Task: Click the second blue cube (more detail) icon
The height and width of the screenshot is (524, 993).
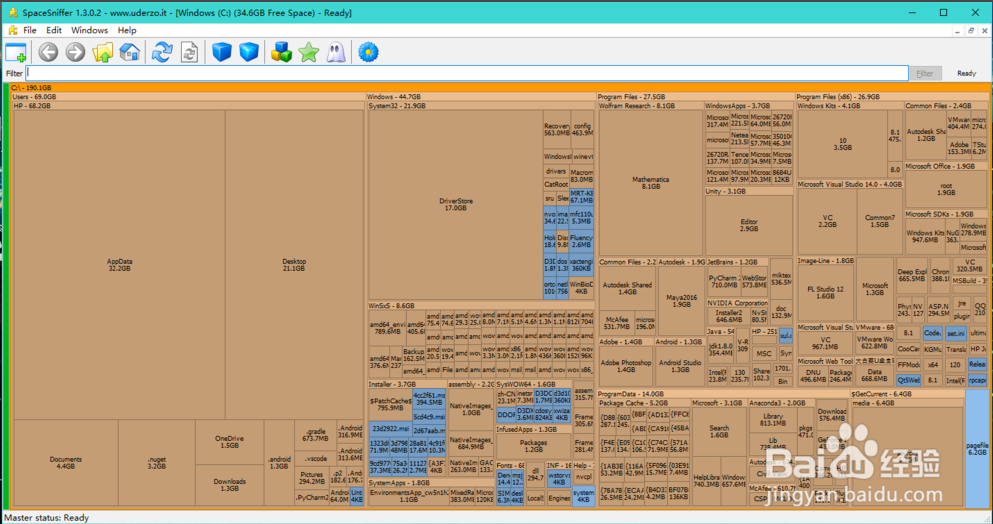Action: [249, 53]
